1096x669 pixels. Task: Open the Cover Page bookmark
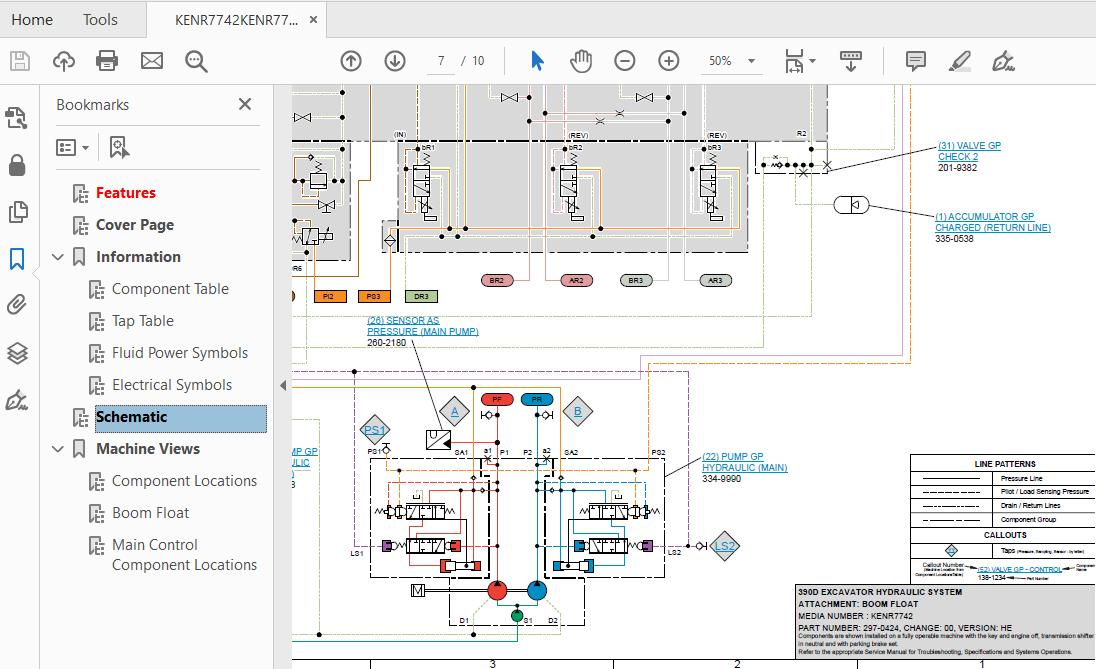tap(135, 224)
